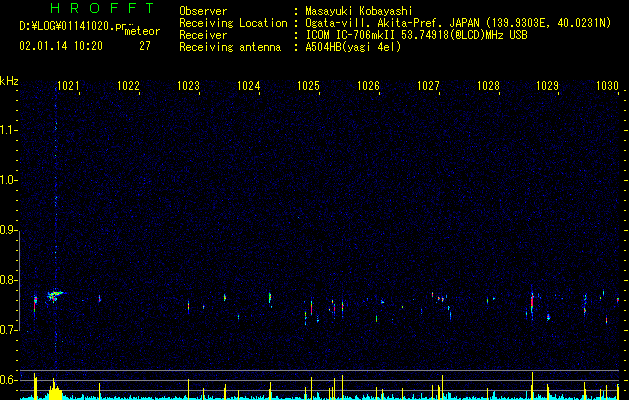Click the strong meteor echo just before 1029
This screenshot has width=629, height=400.
pos(532,303)
